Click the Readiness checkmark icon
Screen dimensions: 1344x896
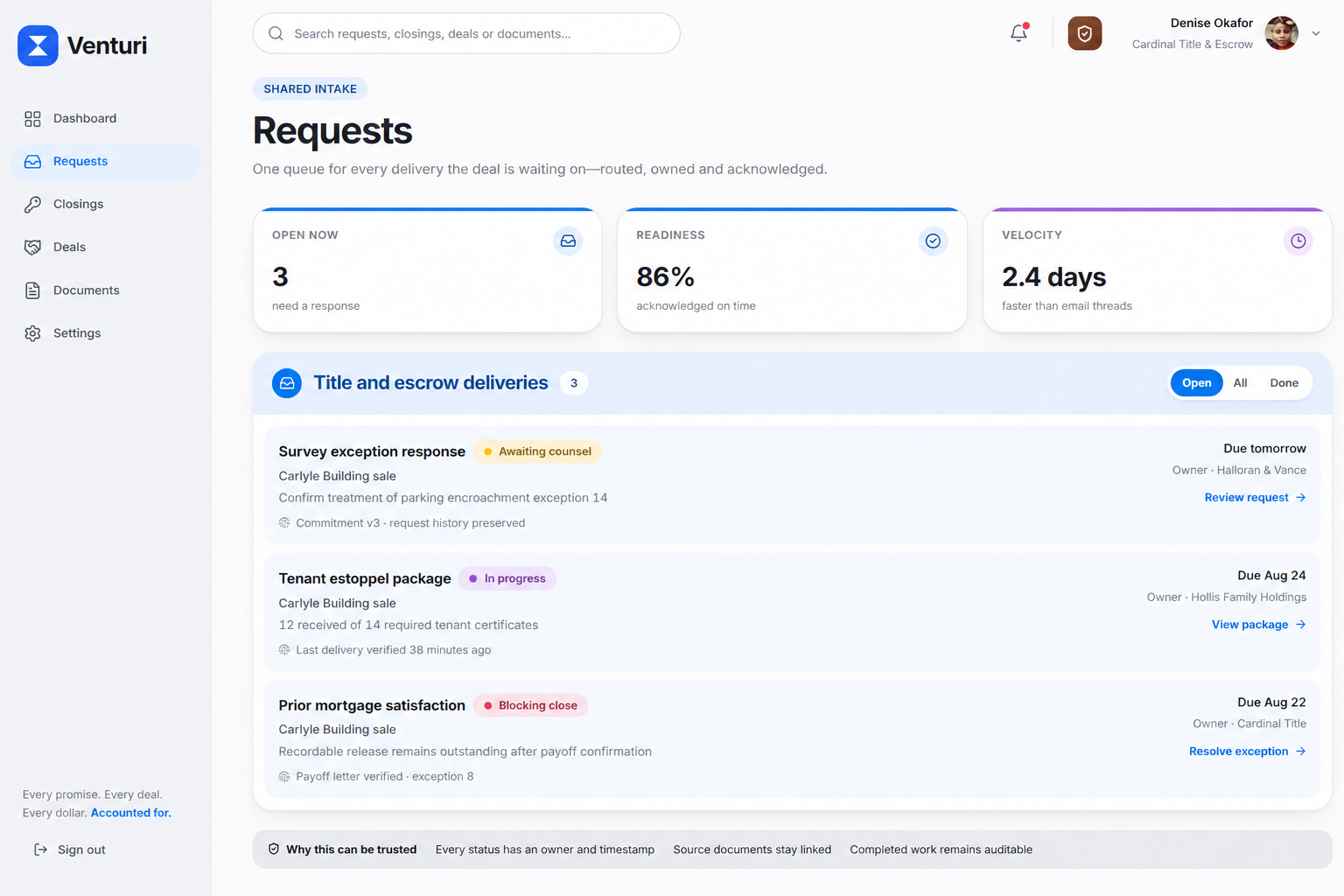933,241
